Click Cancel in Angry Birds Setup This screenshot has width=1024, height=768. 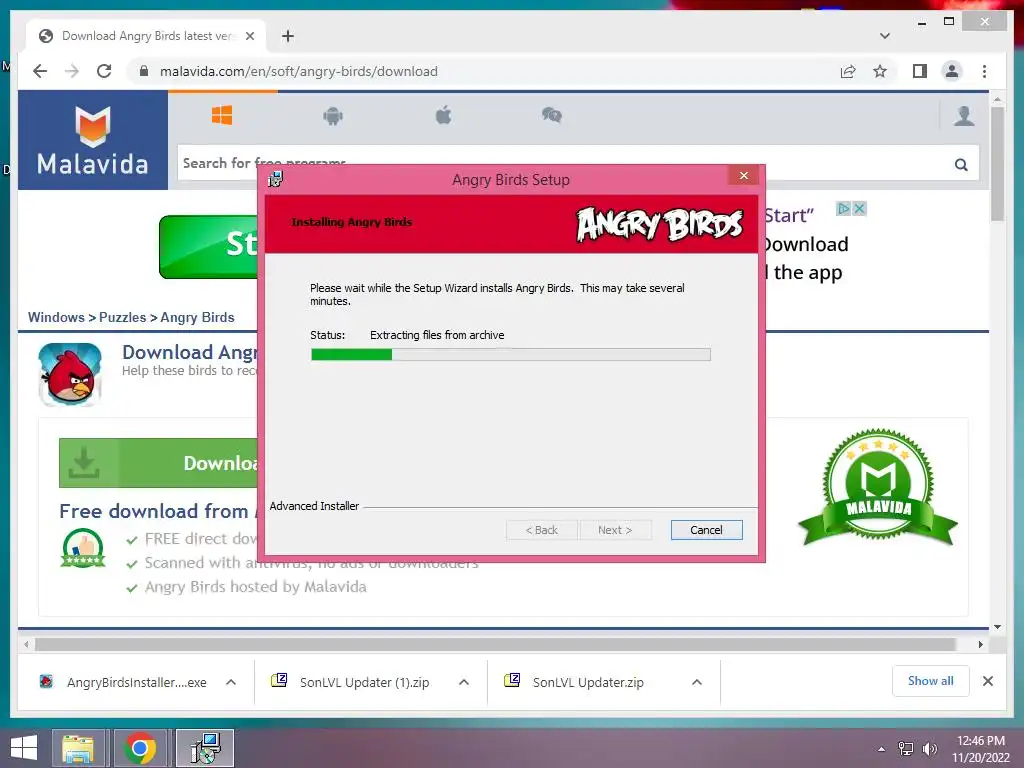(x=707, y=530)
